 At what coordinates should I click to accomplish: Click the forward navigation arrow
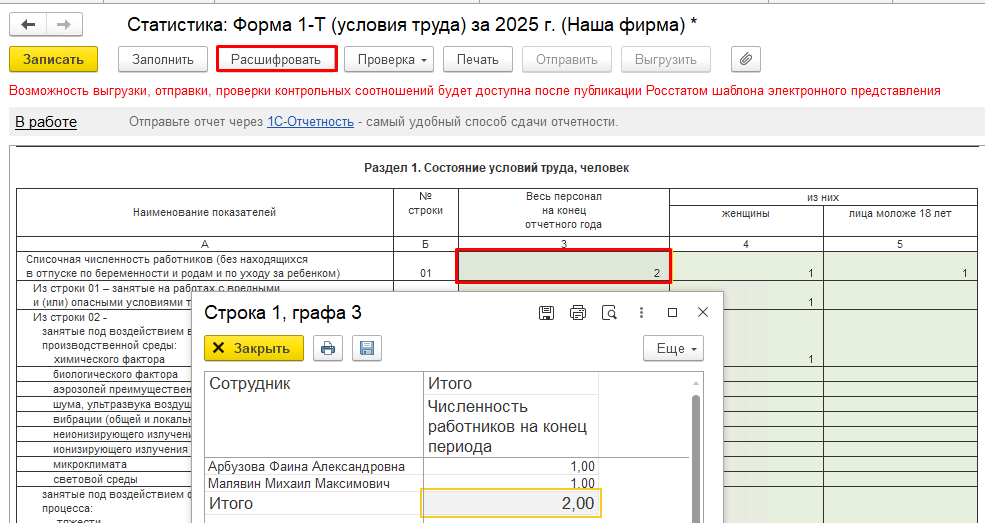tap(63, 23)
